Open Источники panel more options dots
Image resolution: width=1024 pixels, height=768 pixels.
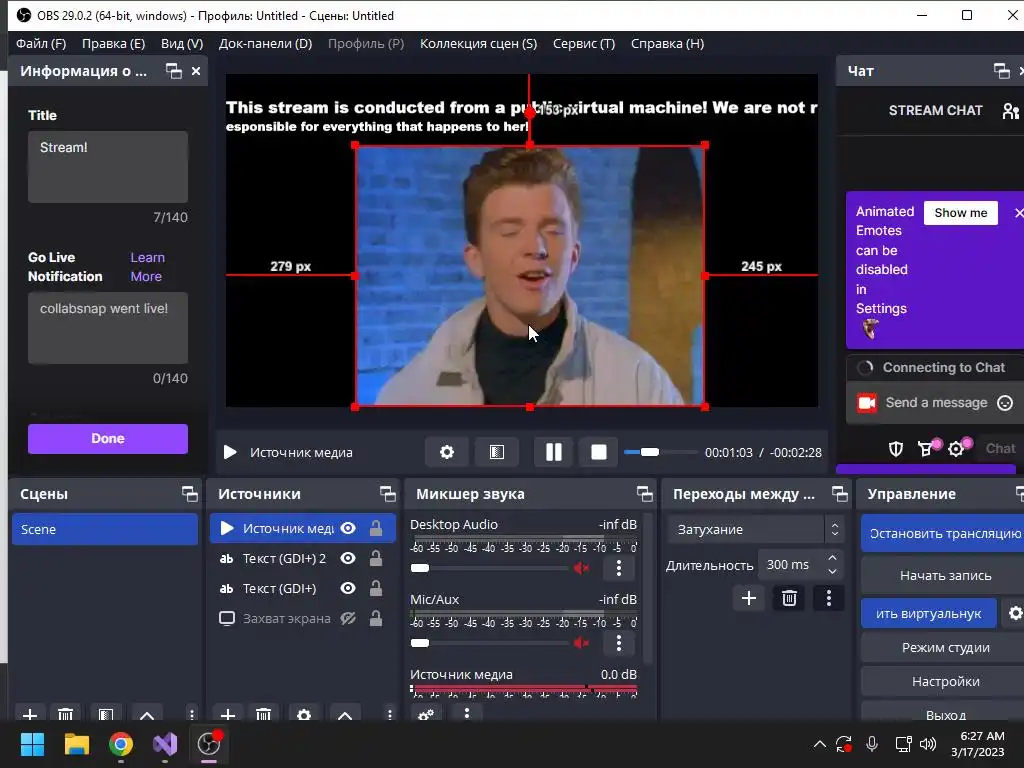coord(390,714)
